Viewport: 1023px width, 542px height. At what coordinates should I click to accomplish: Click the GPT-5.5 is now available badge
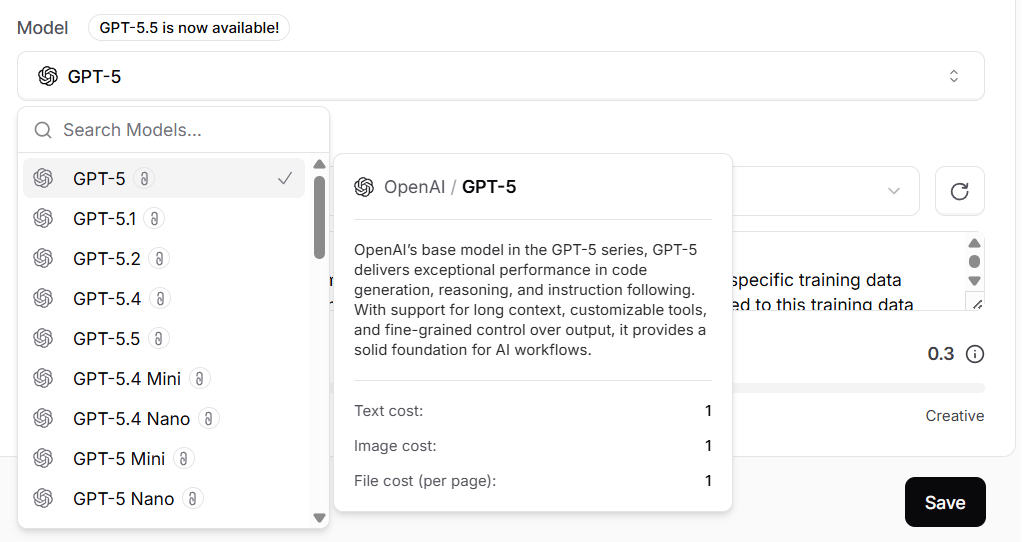click(x=189, y=27)
